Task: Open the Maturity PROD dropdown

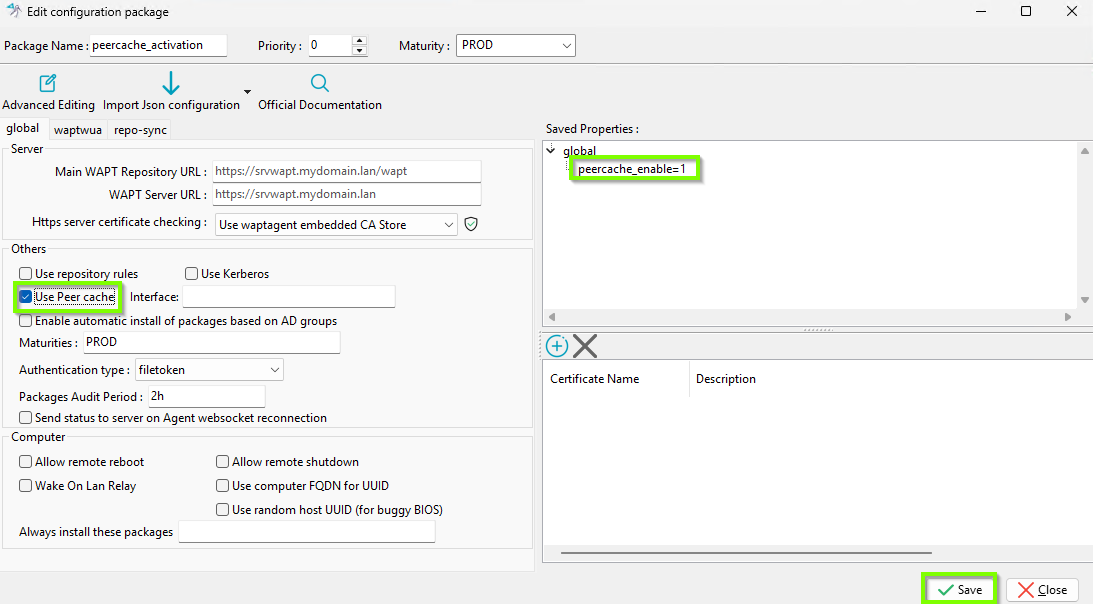Action: (x=516, y=45)
